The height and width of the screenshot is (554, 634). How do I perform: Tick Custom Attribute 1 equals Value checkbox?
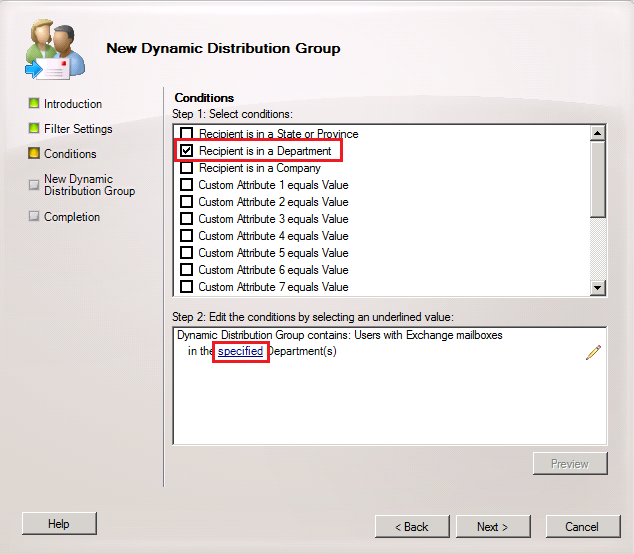[x=186, y=185]
